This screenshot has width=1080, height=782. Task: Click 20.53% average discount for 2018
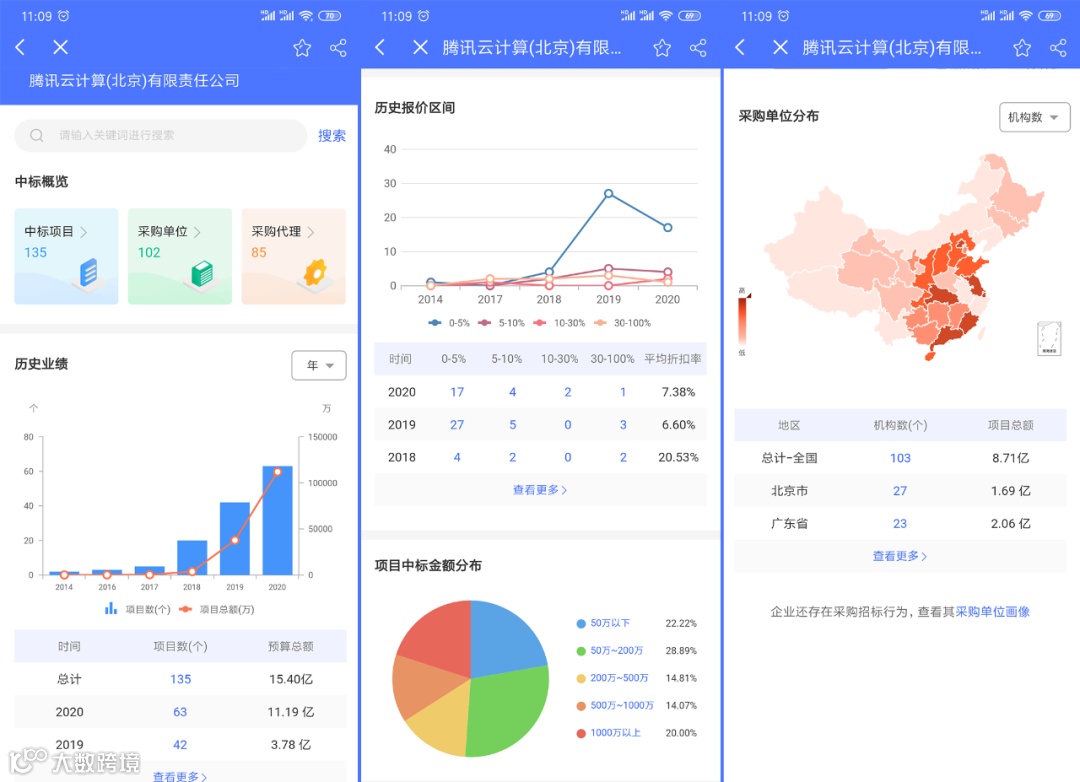pos(678,457)
